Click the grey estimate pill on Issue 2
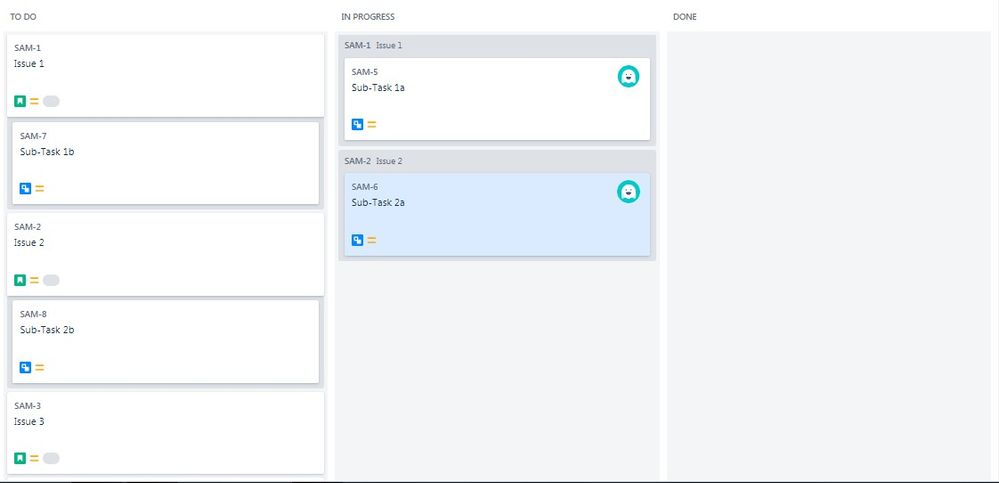Screen dimensions: 999x483 51,280
